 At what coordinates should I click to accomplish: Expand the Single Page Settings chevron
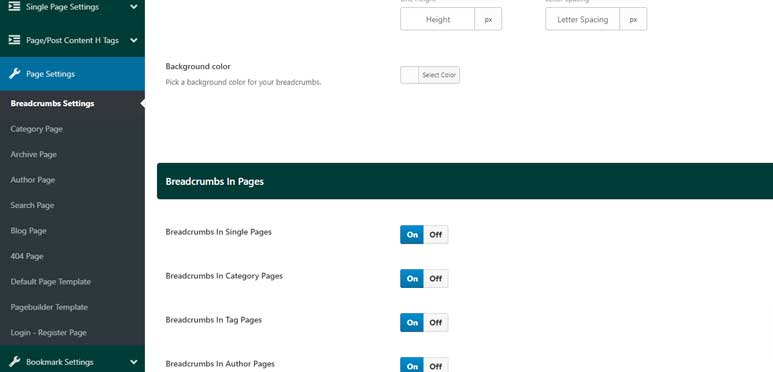134,7
